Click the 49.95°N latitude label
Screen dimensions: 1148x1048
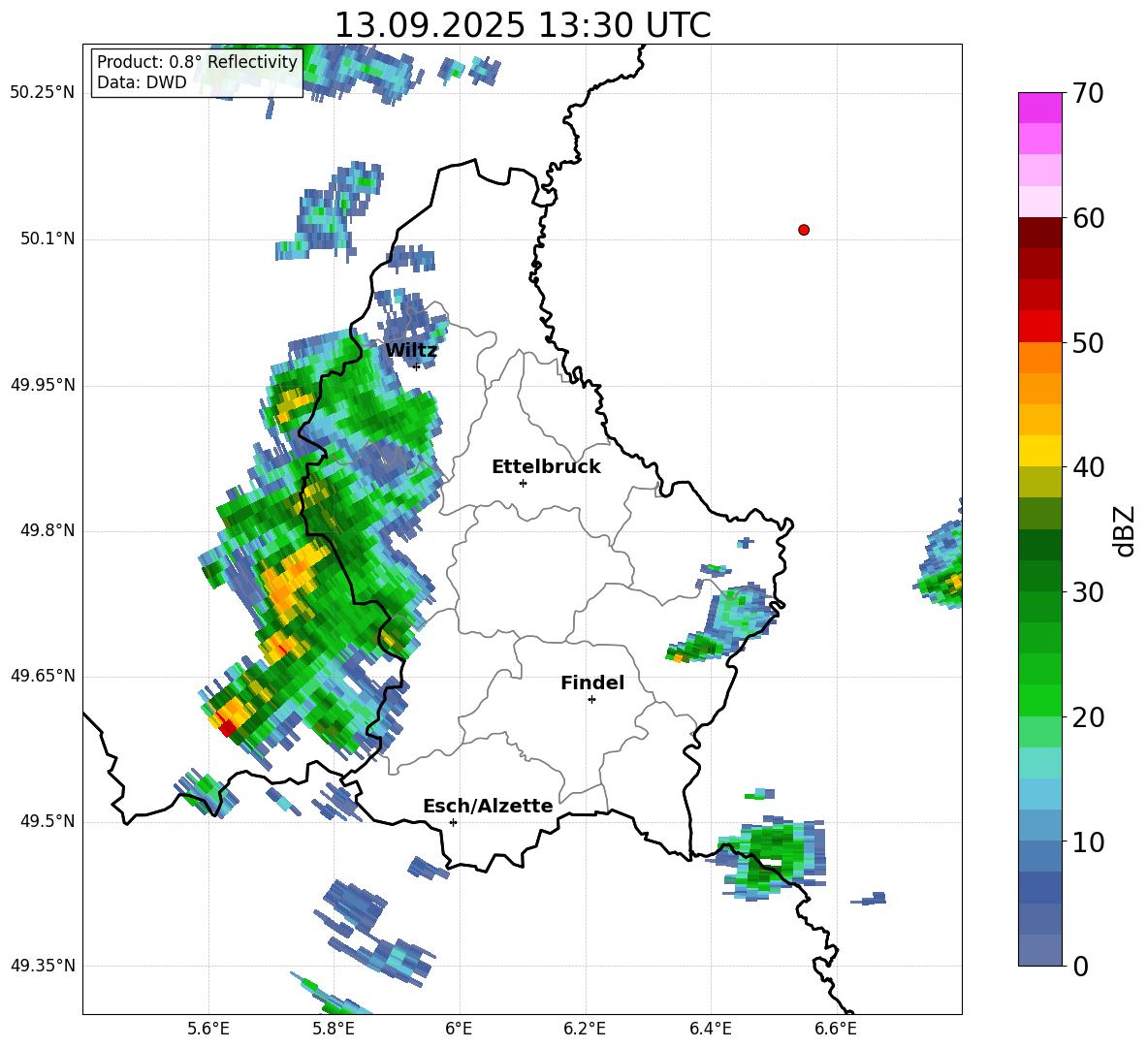pos(43,385)
